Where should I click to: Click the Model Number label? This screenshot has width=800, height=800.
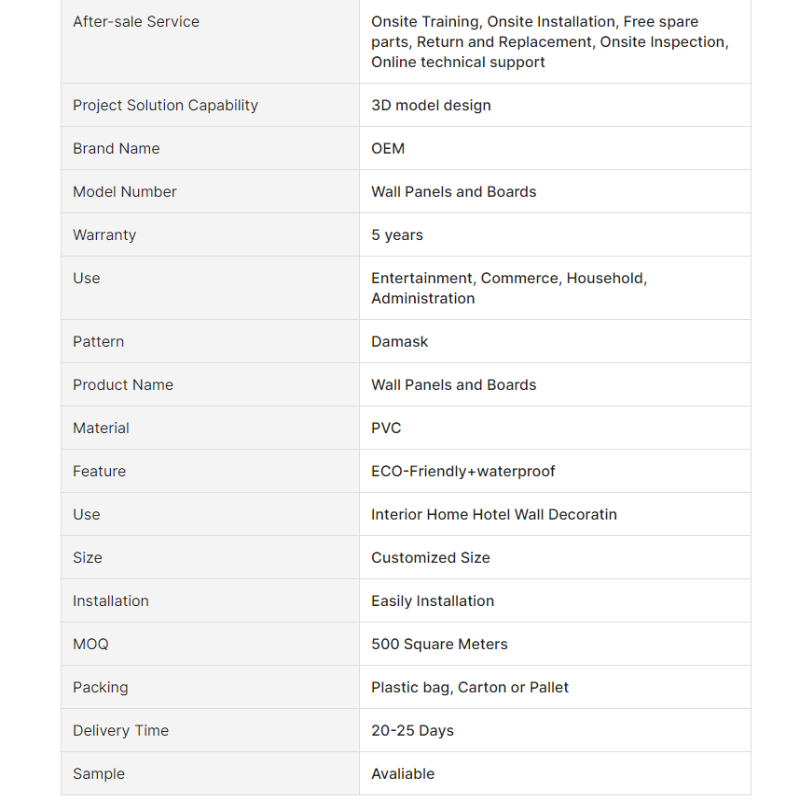[125, 191]
